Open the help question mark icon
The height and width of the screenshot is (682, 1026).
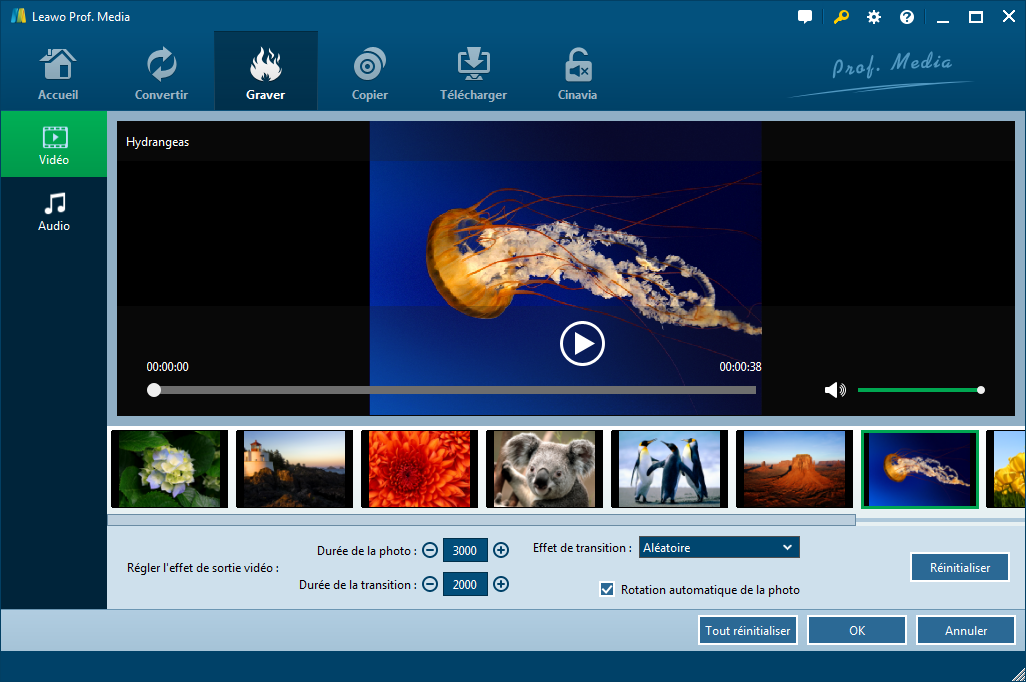tap(907, 17)
